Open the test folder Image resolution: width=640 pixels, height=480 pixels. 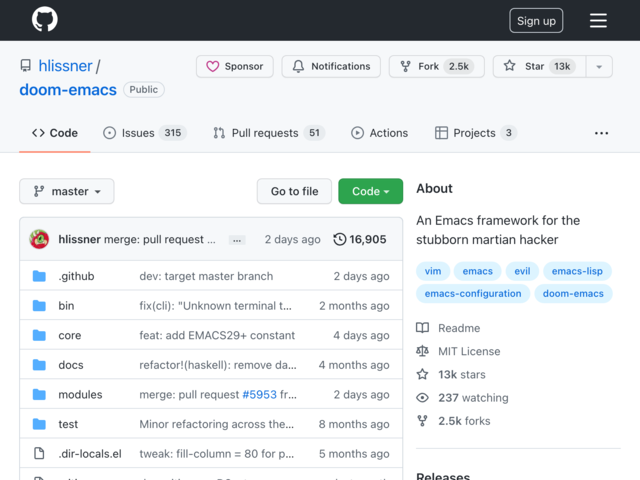pos(68,424)
